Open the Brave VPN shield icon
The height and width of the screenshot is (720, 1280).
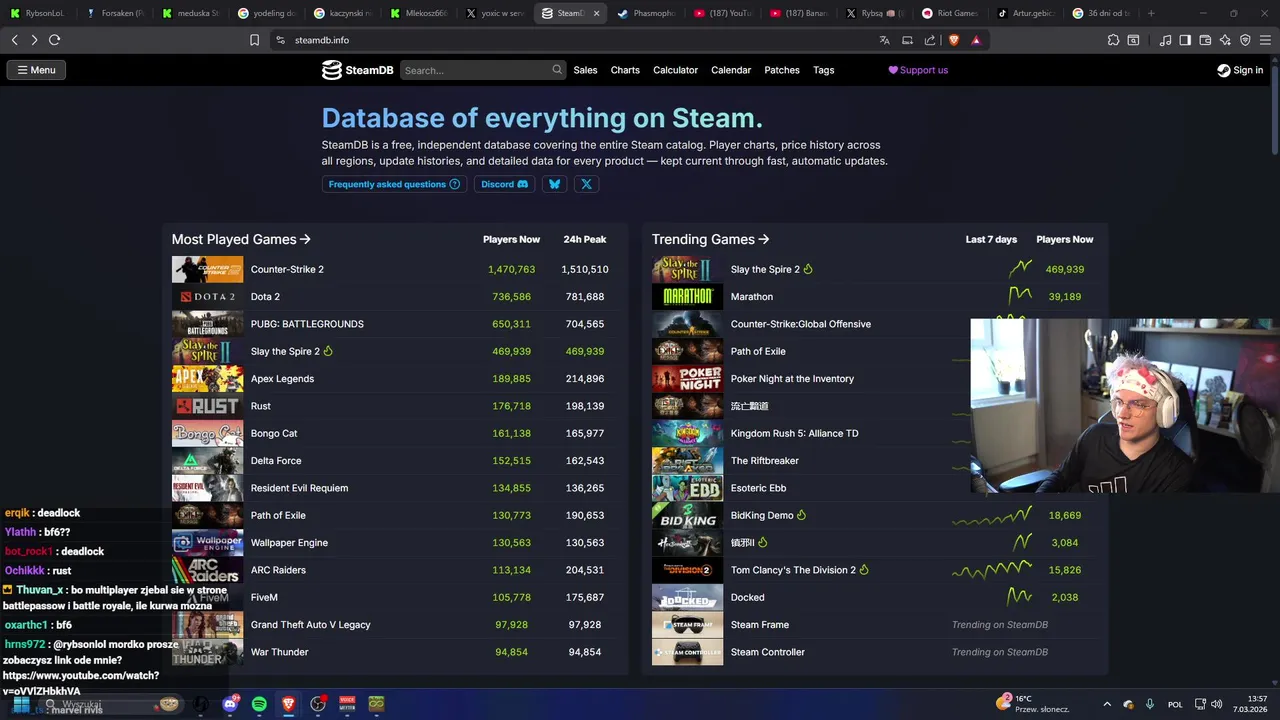coord(1245,40)
